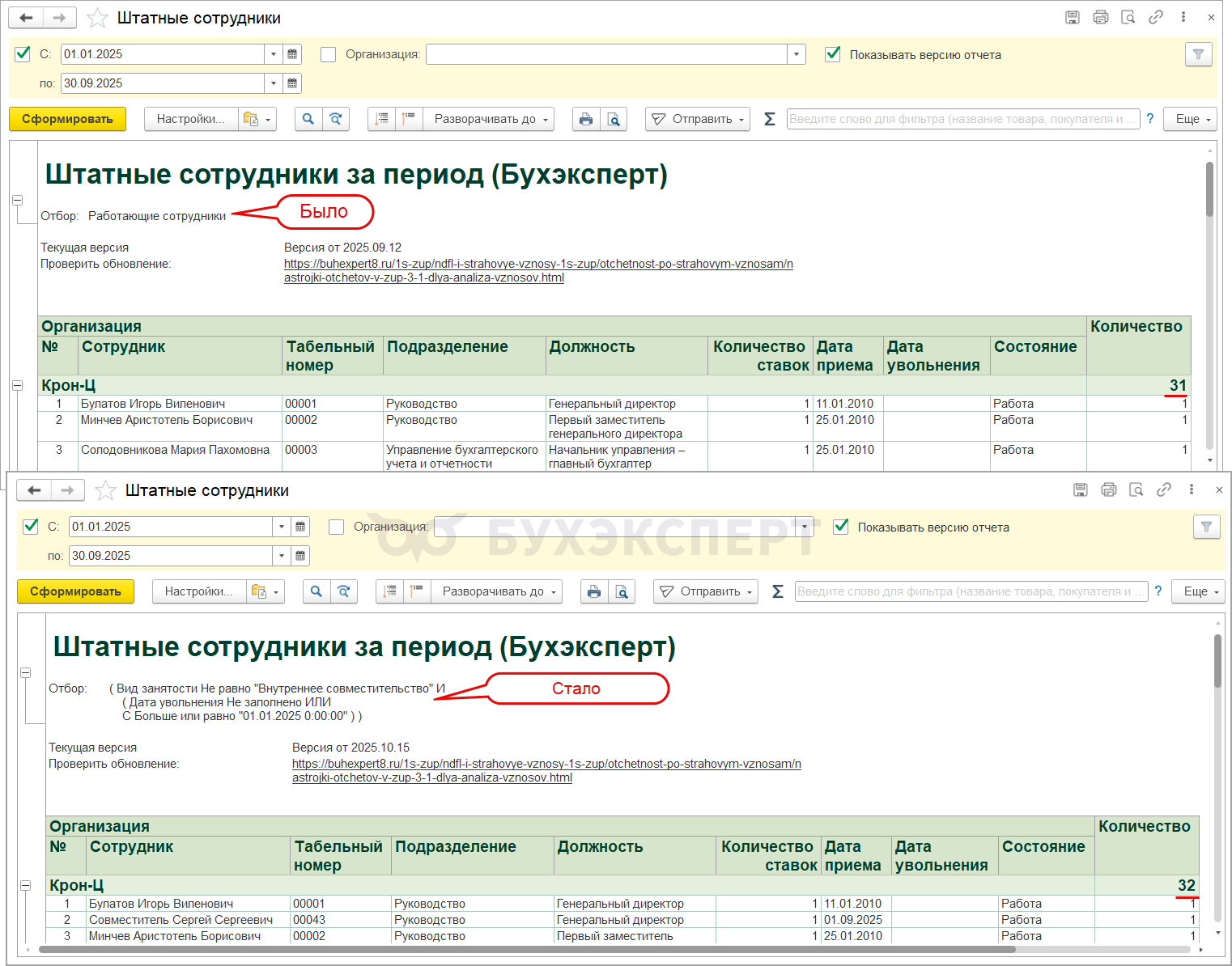1232x966 pixels.
Task: Open print preview in the lower report toolbar
Action: tap(622, 591)
